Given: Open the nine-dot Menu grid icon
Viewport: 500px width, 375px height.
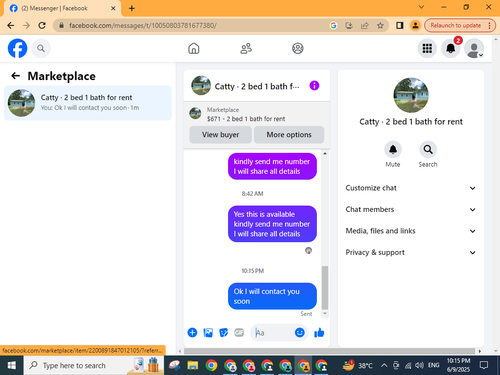Looking at the screenshot, I should [x=427, y=49].
